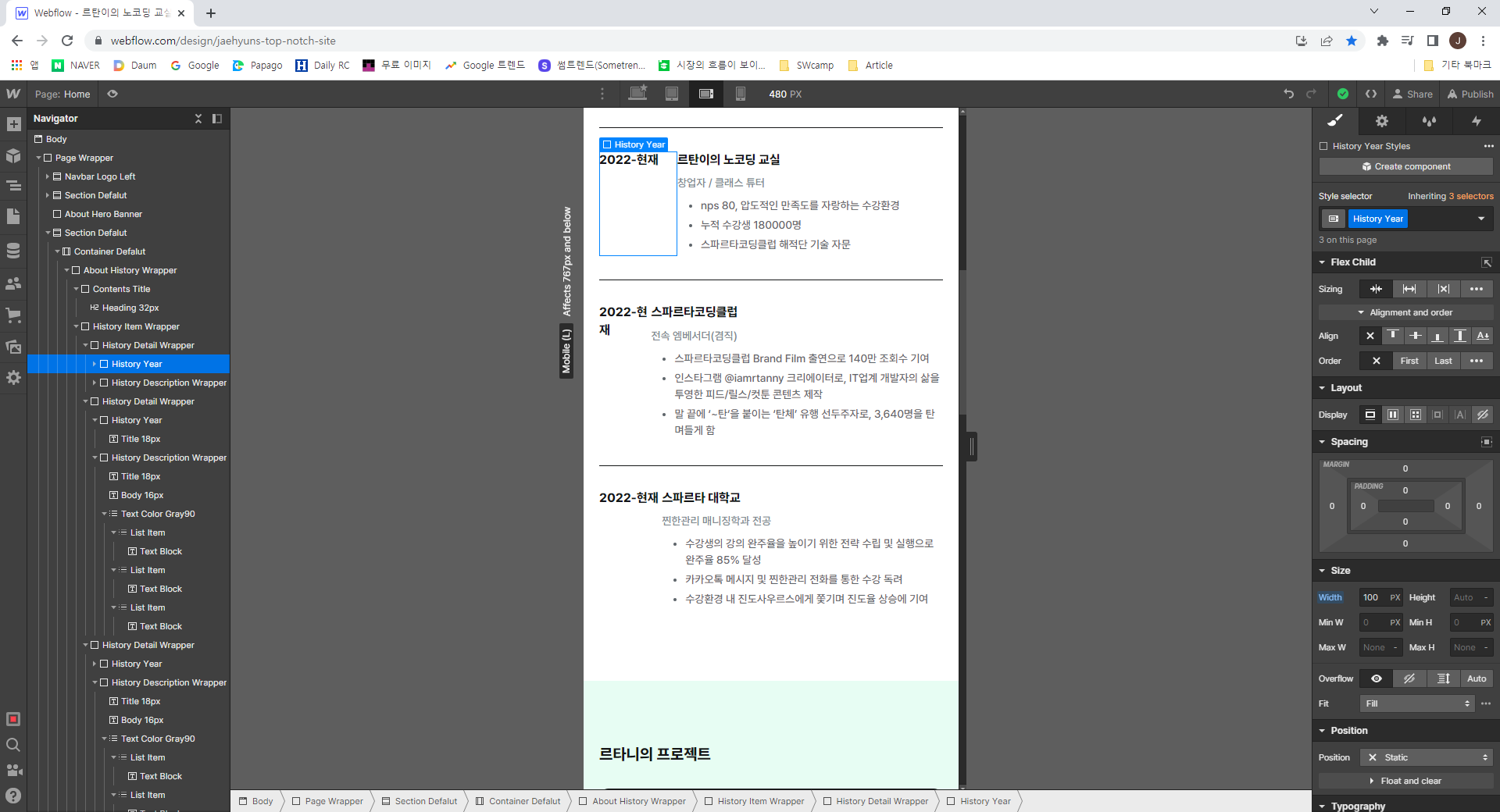The width and height of the screenshot is (1500, 812).
Task: Open the Add Elements panel
Action: (13, 124)
